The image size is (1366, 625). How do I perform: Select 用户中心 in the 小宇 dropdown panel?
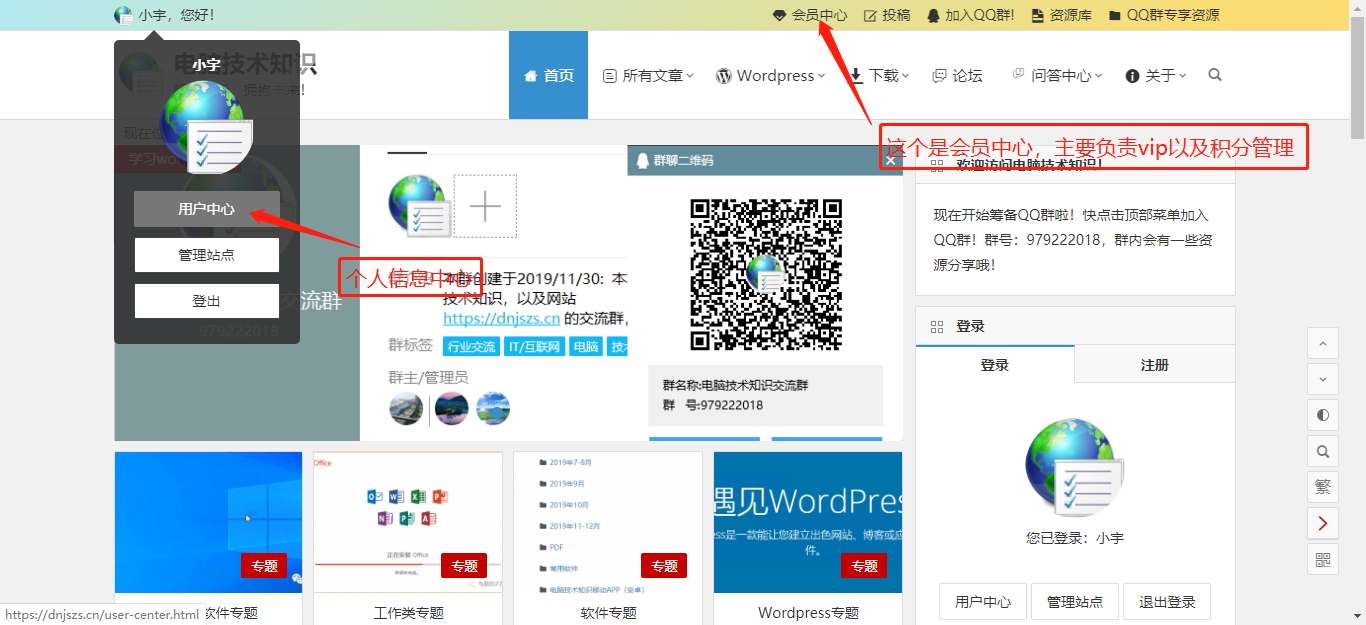click(207, 209)
